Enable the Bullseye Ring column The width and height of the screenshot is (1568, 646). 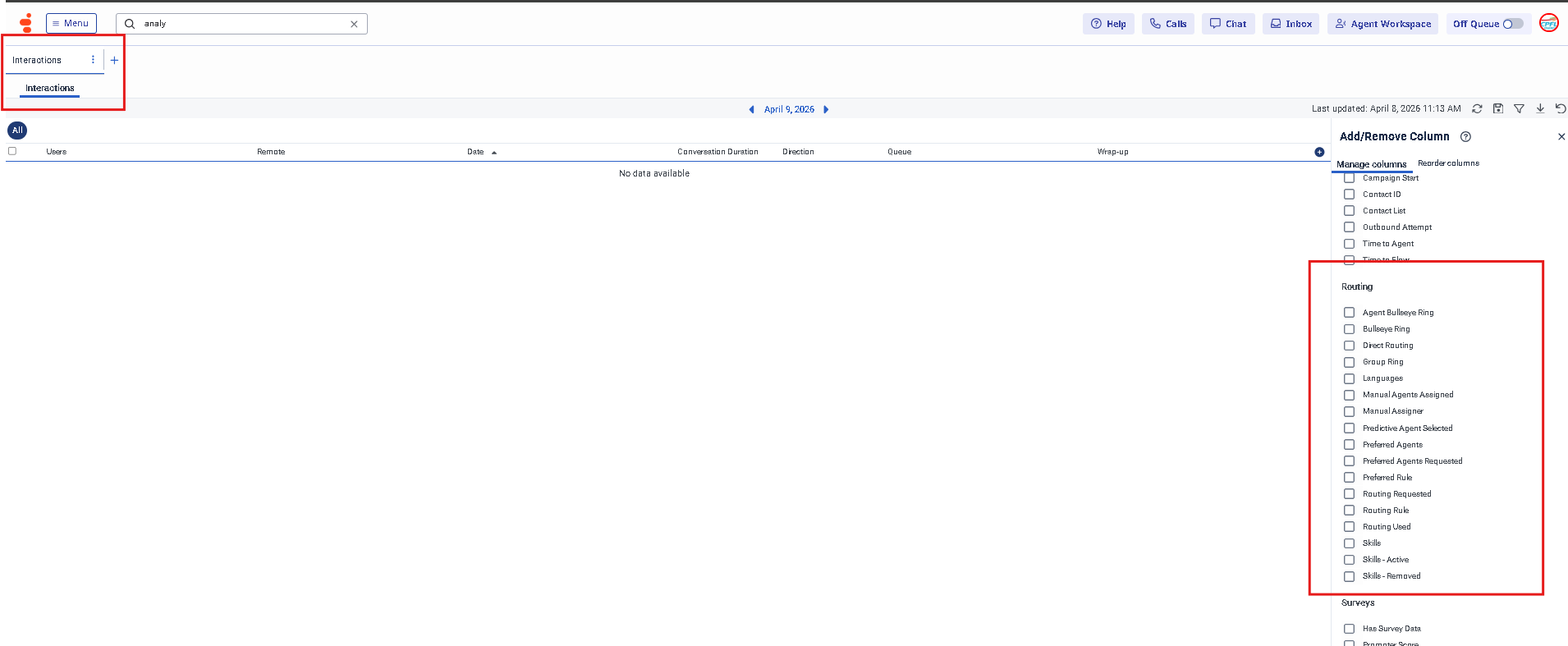(x=1349, y=329)
